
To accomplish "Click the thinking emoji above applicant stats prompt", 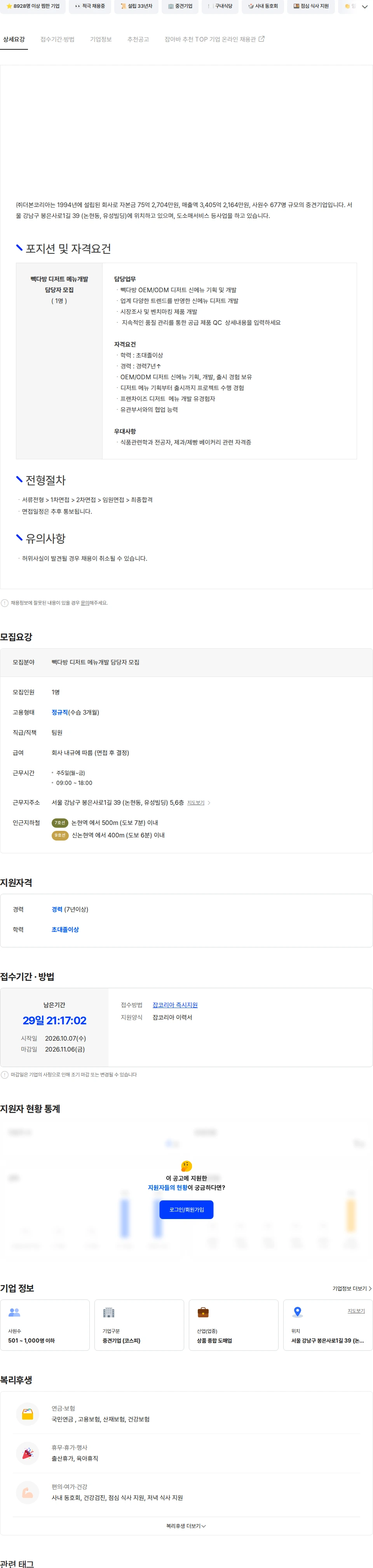I will tap(186, 1166).
